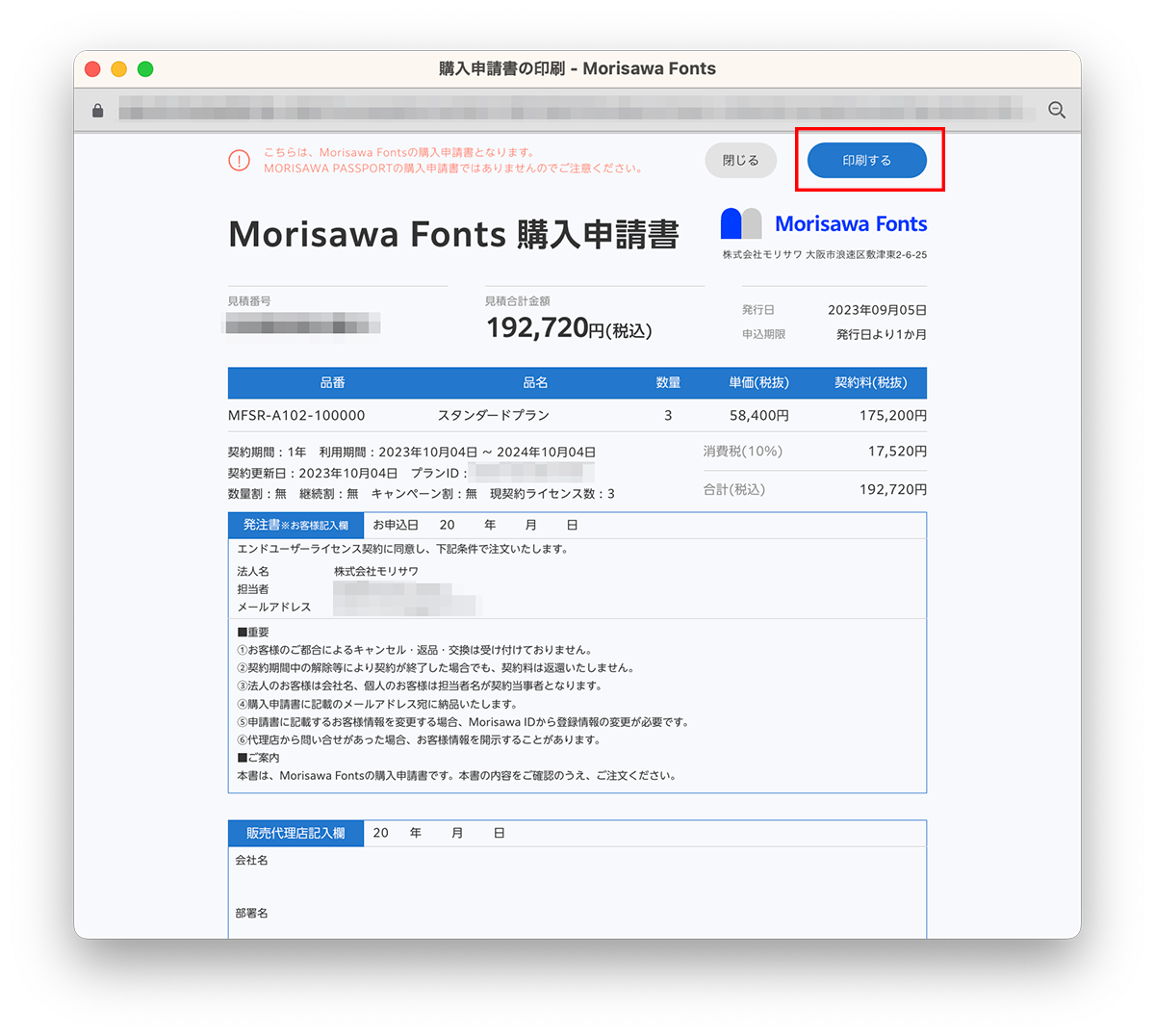
Task: Click the red macOS close window button
Action: (93, 69)
